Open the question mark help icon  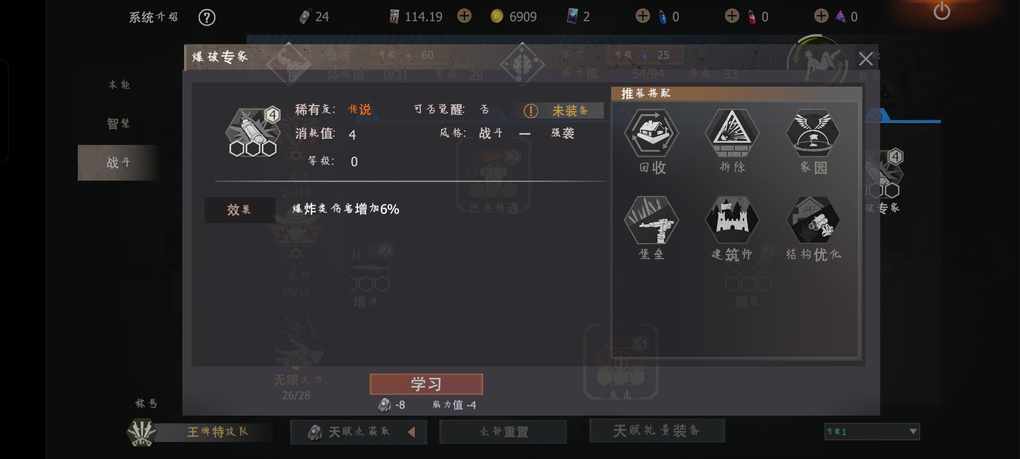(206, 17)
